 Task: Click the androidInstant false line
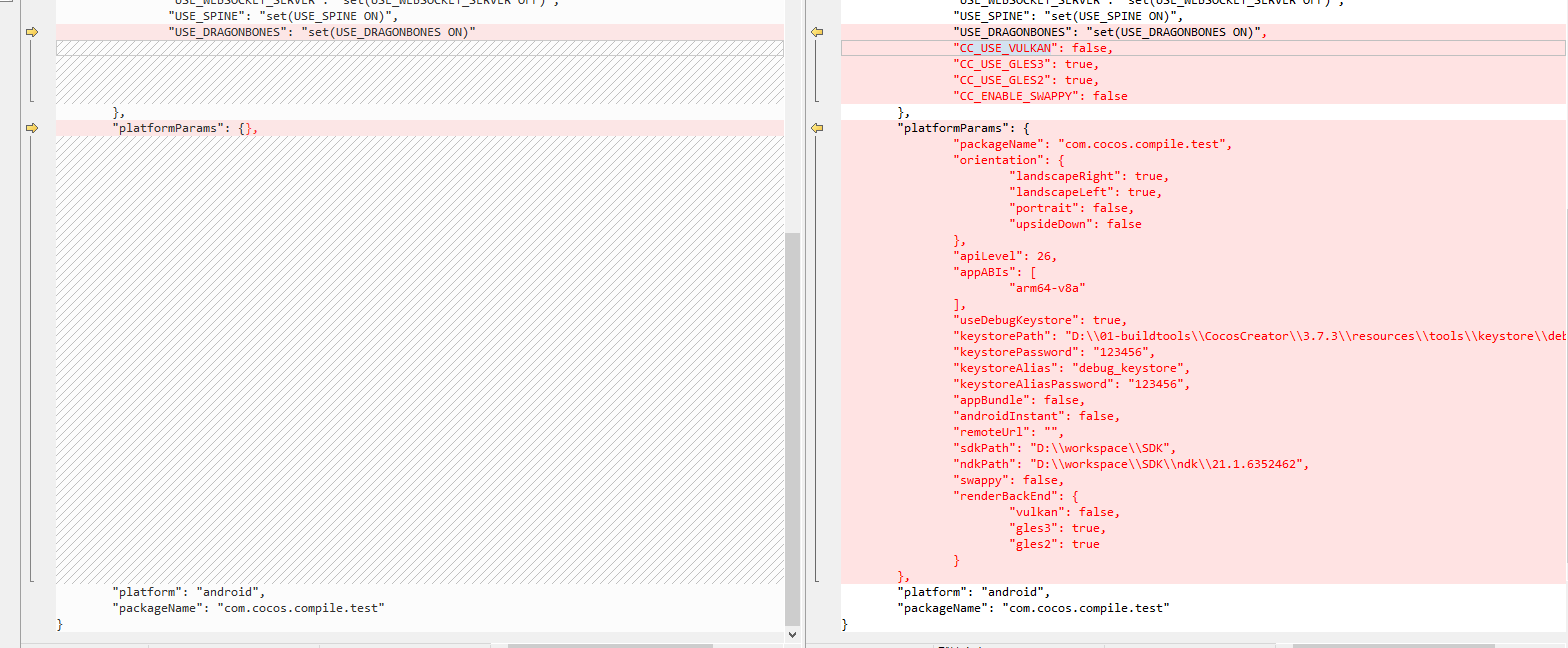click(x=1037, y=416)
